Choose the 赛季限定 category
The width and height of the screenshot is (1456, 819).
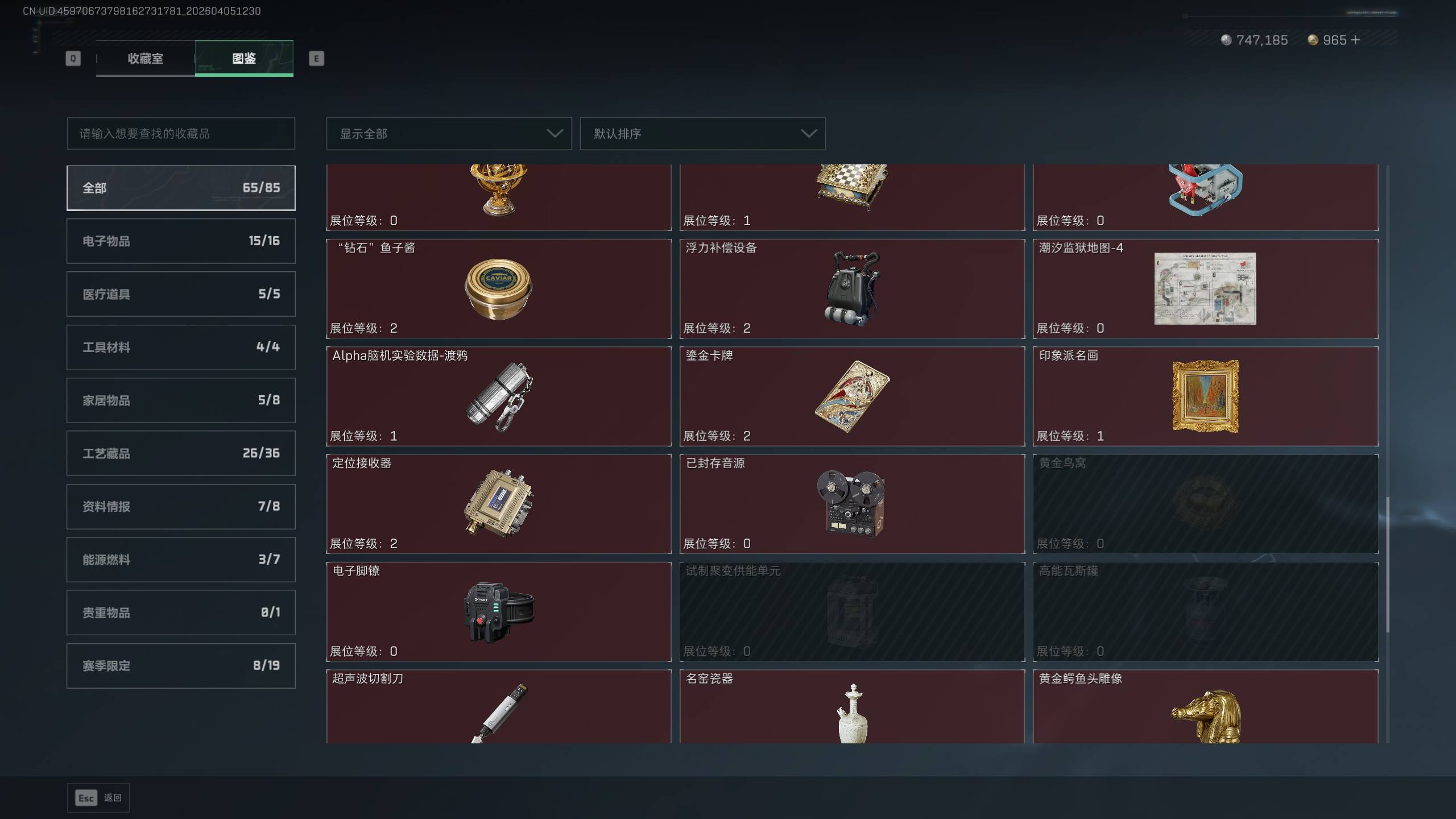coord(181,666)
